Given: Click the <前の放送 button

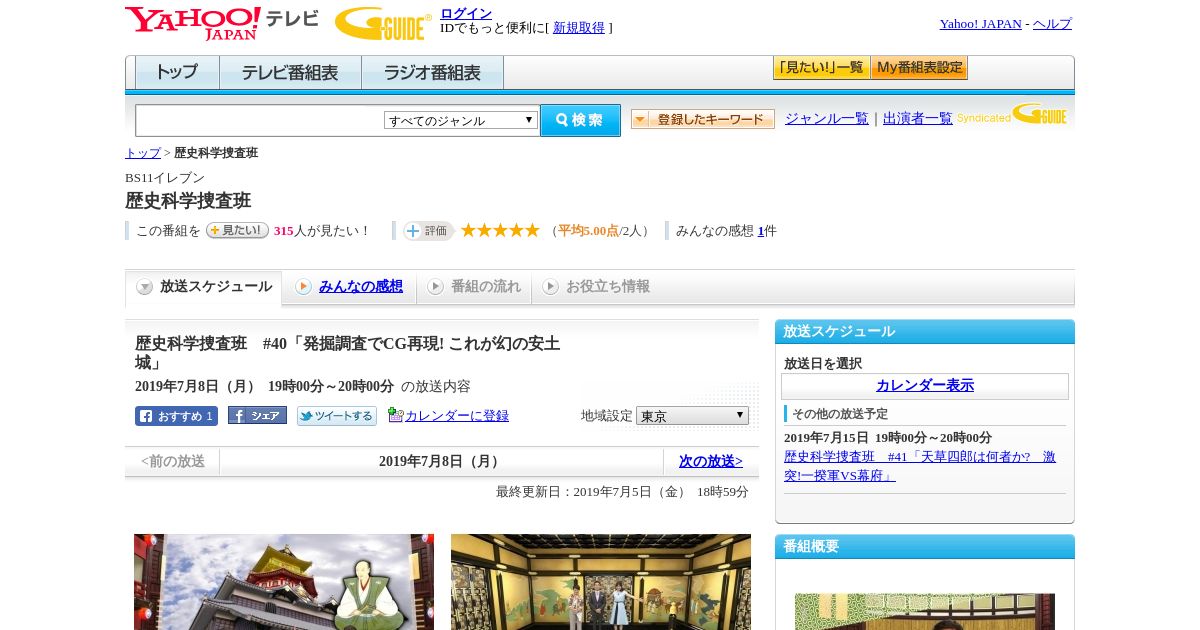Looking at the screenshot, I should [x=173, y=461].
